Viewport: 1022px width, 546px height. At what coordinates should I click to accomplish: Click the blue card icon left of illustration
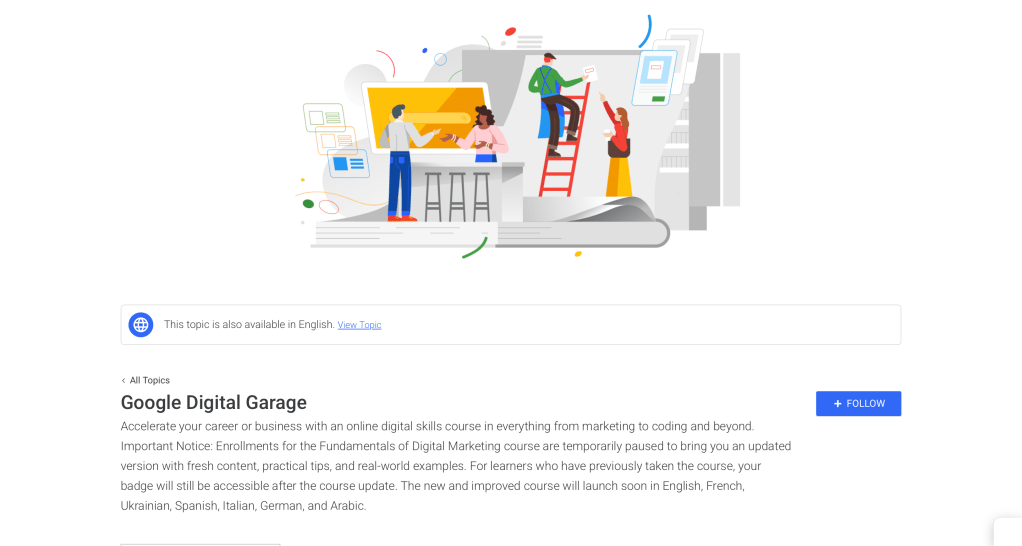click(x=348, y=164)
